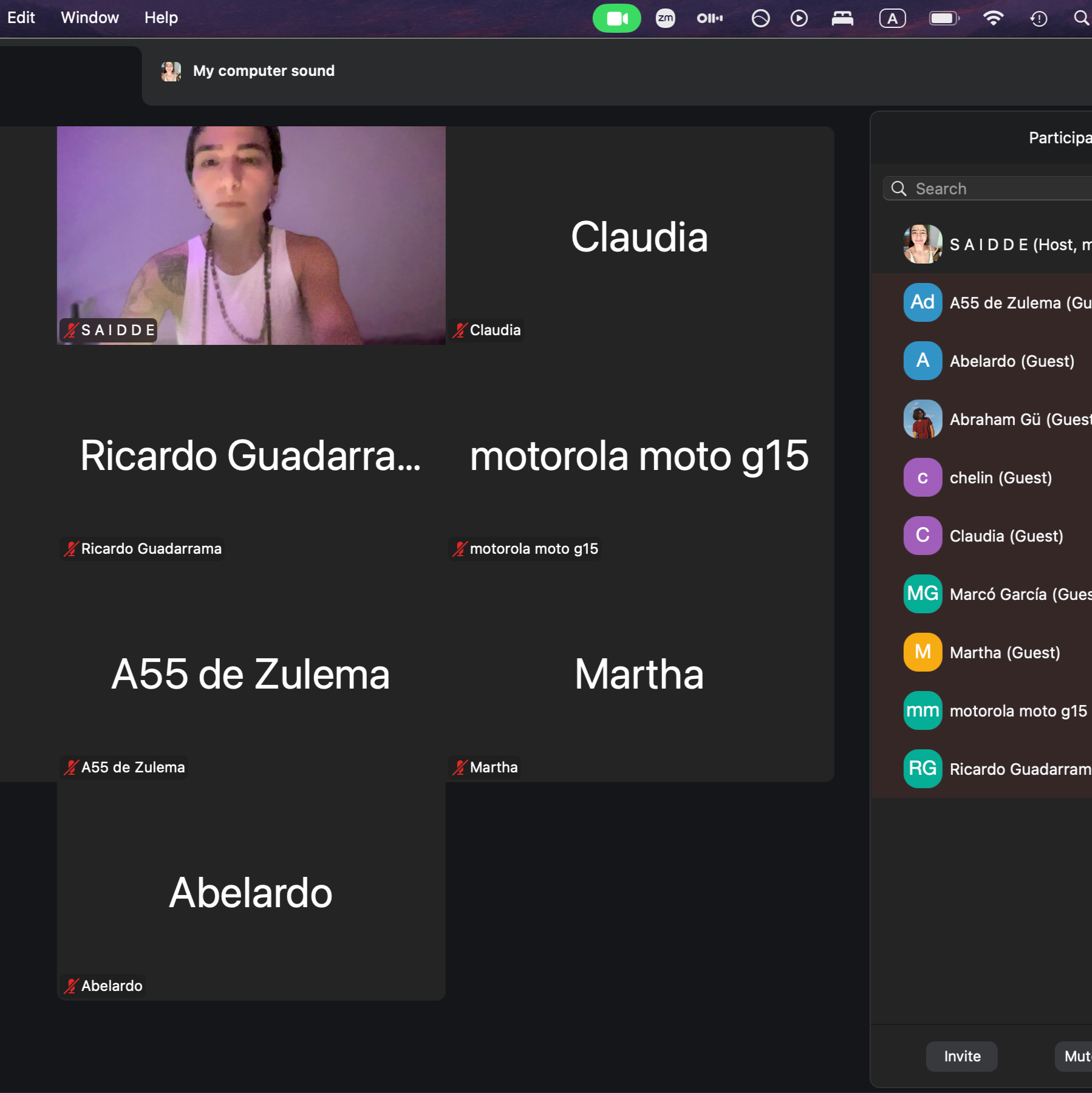Viewport: 1092px width, 1093px height.
Task: Click 'Claudia (Guest)' in participants list
Action: [x=1006, y=536]
